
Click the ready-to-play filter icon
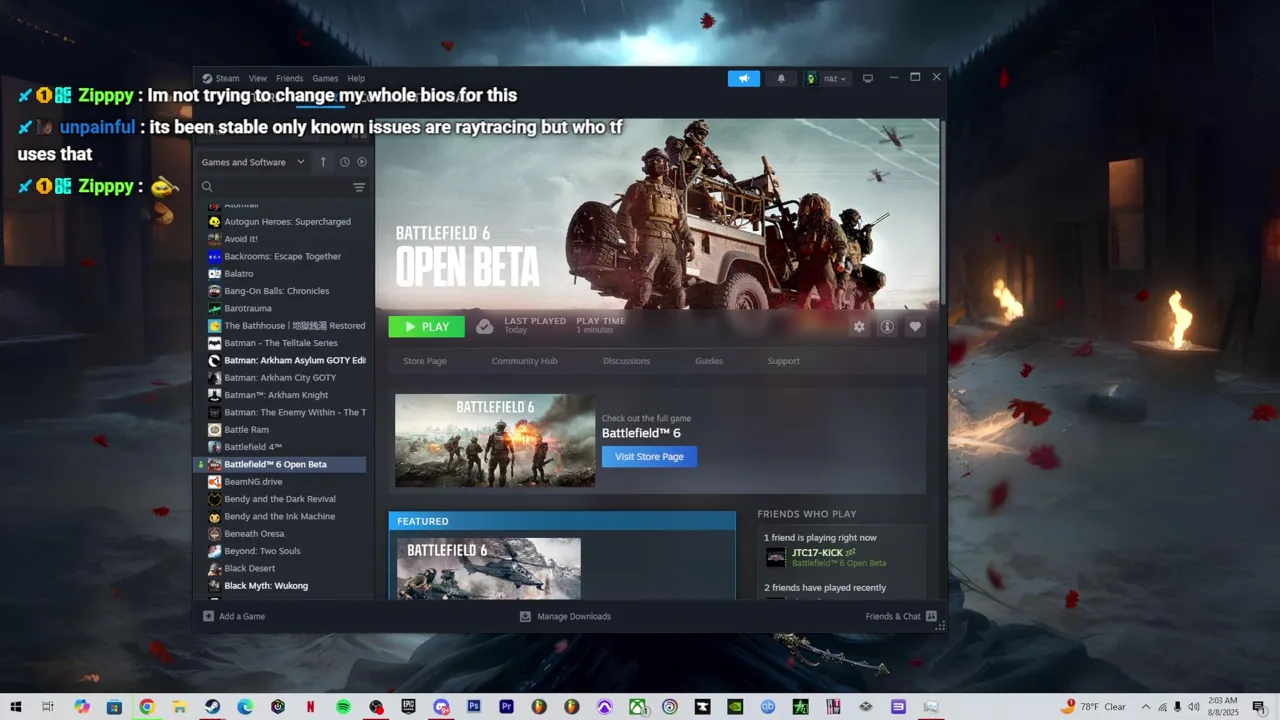tap(362, 162)
